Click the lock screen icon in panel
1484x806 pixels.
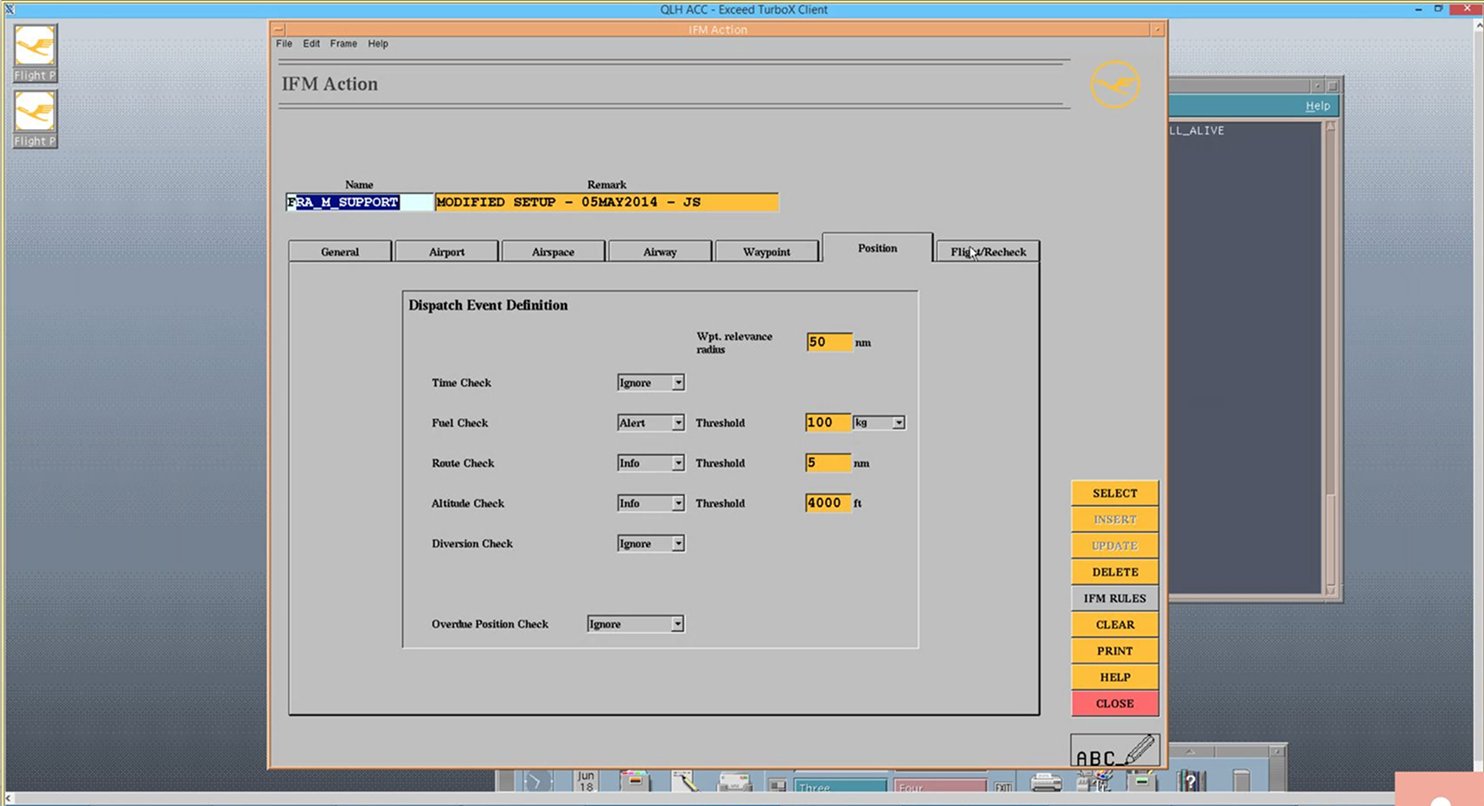(x=777, y=786)
